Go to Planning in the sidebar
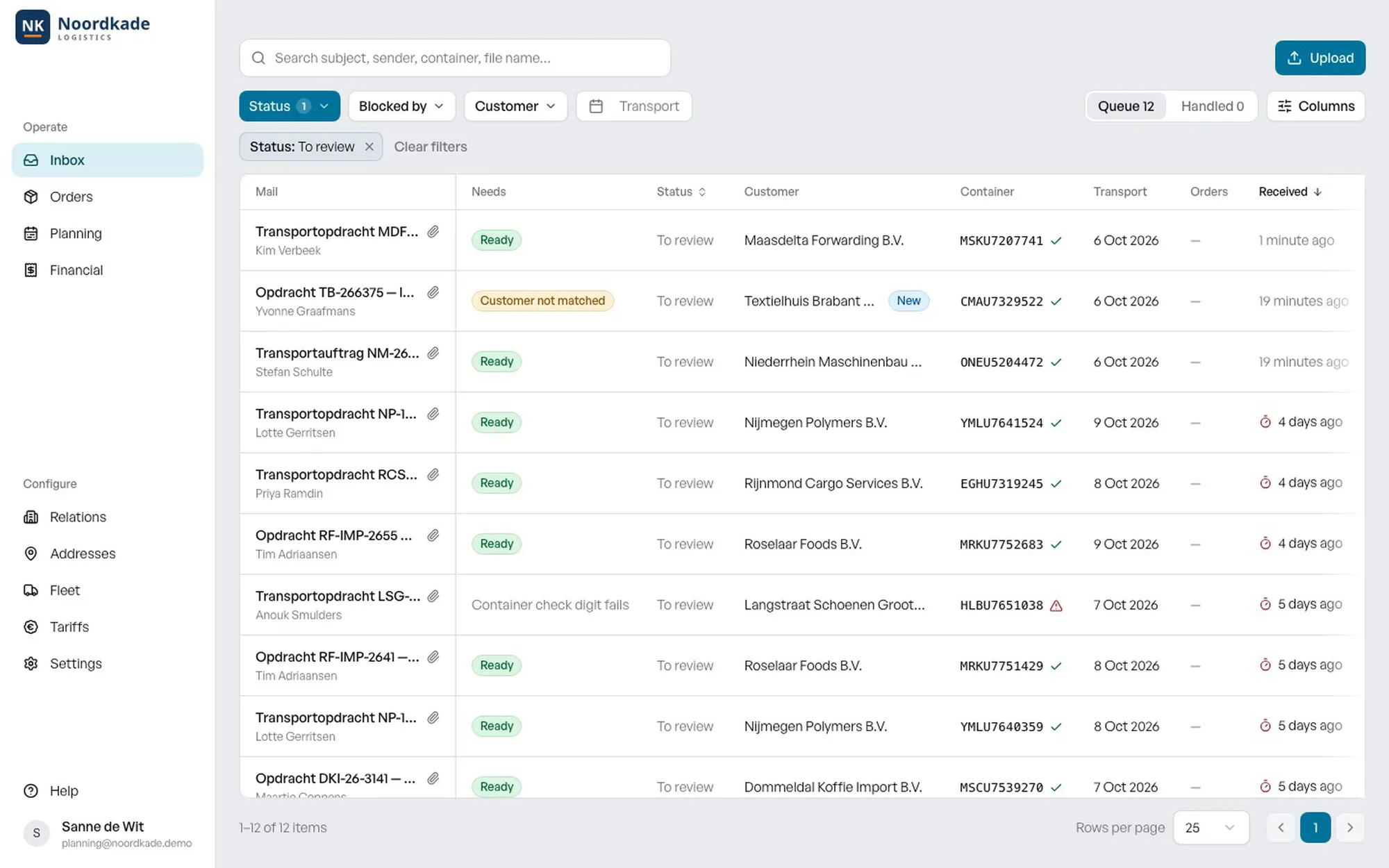This screenshot has height=868, width=1389. [108, 234]
